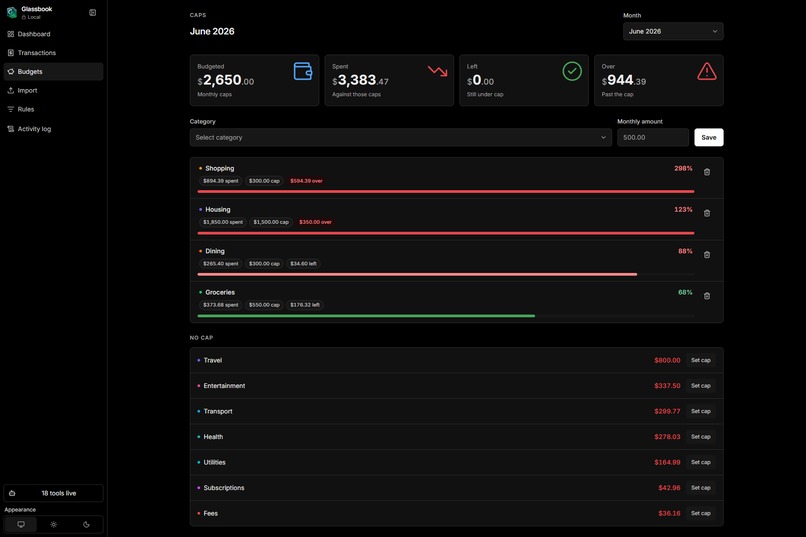
Task: Click the Budgets piggy bank icon
Action: 11,71
